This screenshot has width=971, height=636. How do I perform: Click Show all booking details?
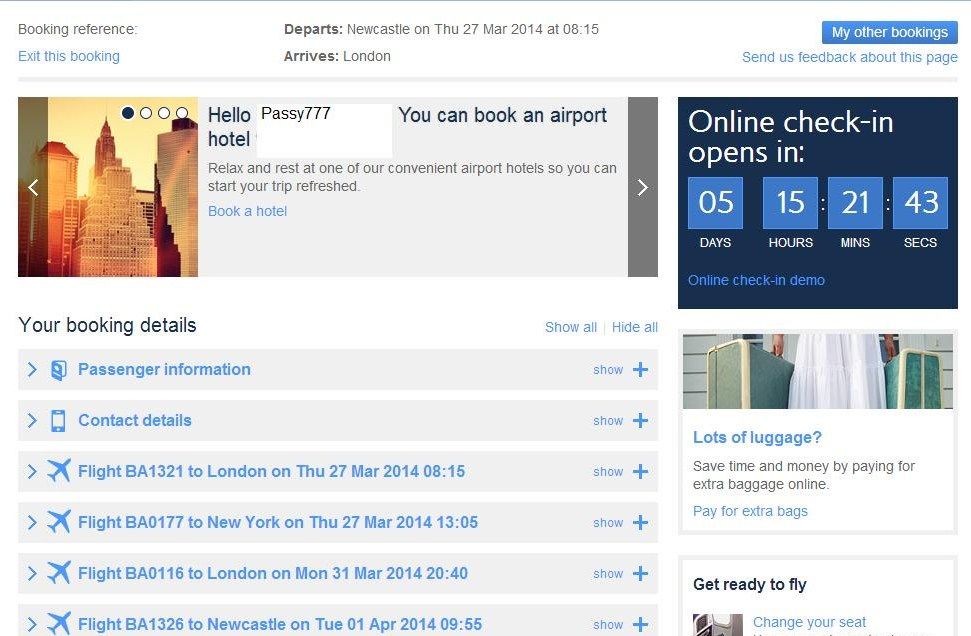coord(570,327)
